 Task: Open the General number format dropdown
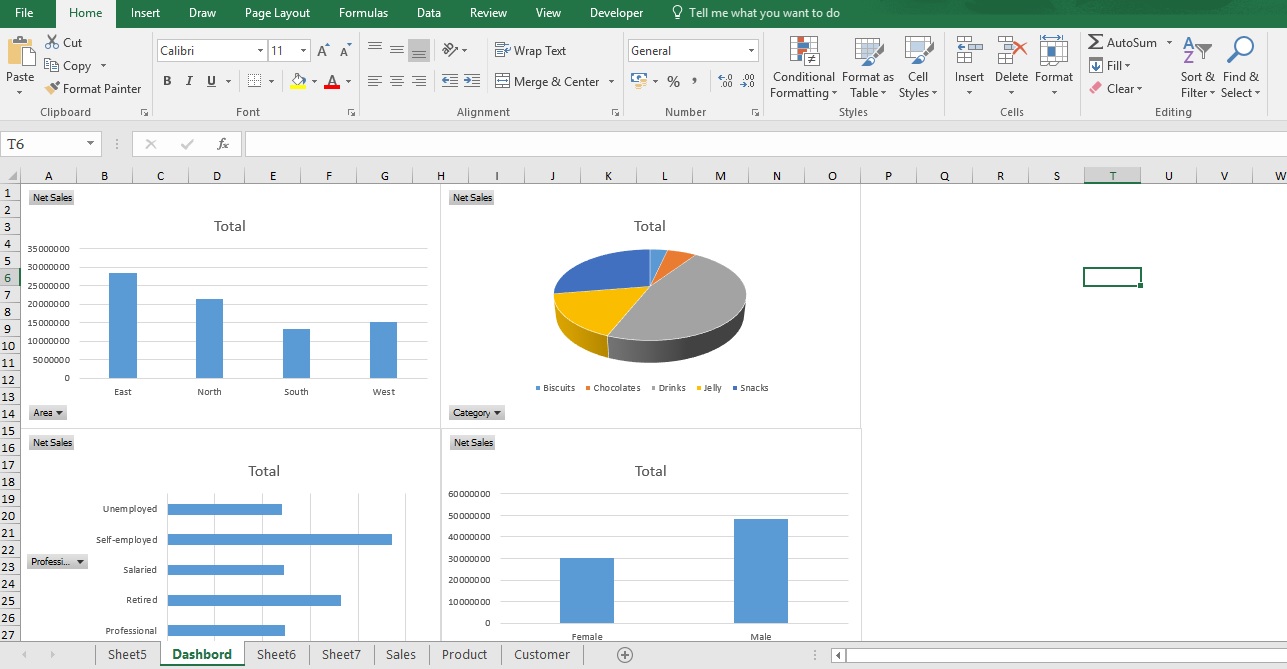pyautogui.click(x=752, y=50)
